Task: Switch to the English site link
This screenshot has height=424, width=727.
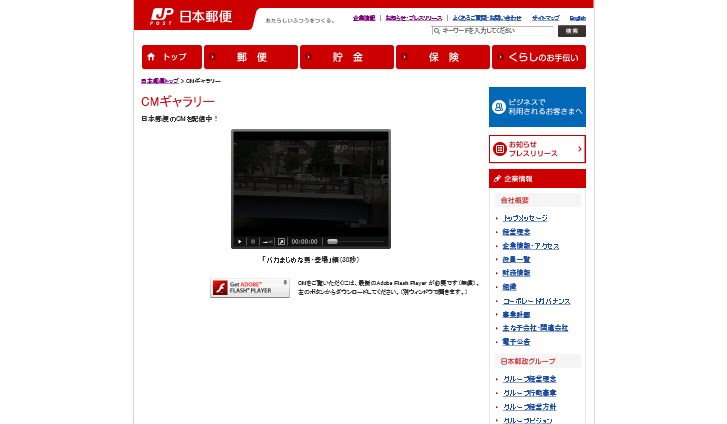Action: pos(577,18)
